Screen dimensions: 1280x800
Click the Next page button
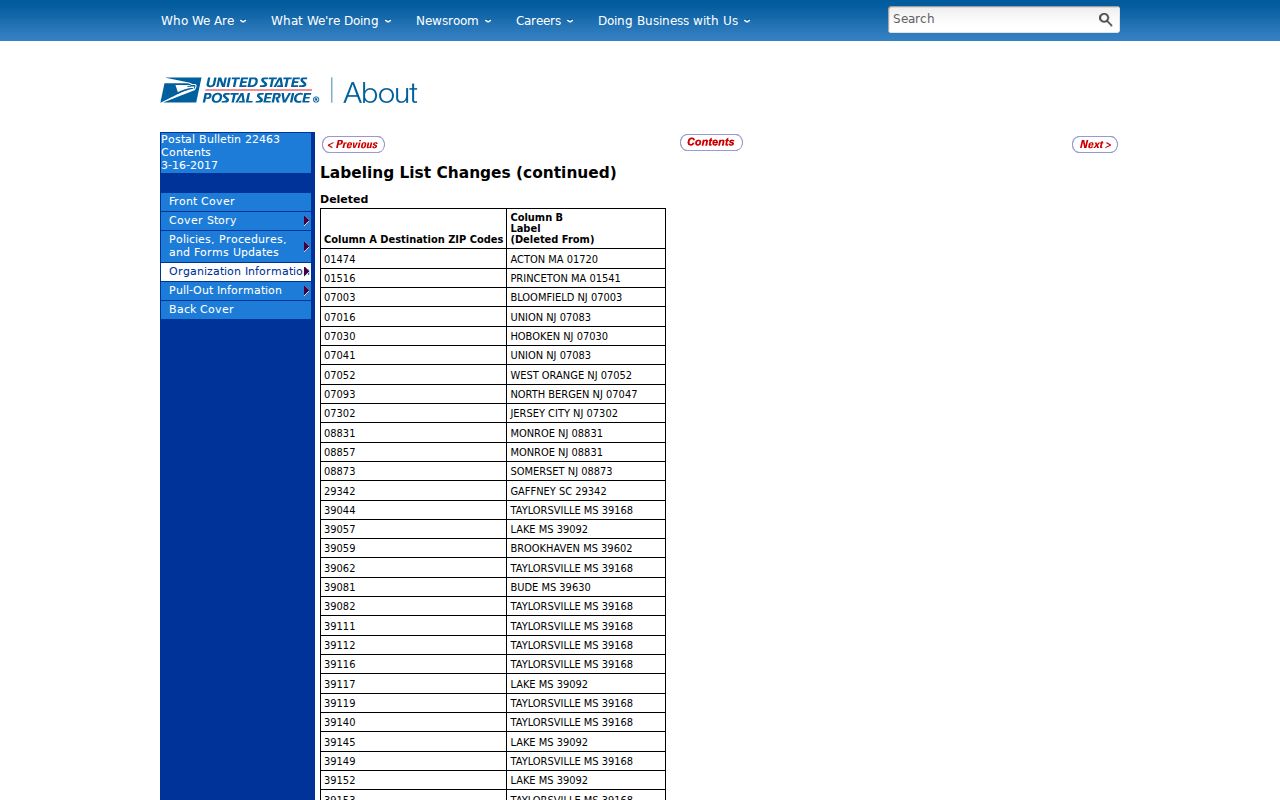1095,145
